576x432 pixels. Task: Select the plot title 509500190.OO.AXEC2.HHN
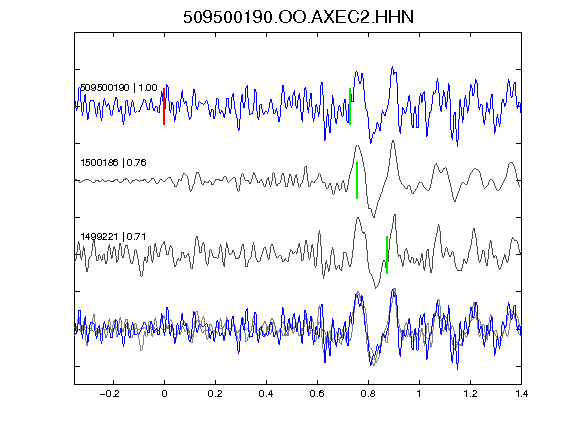[298, 17]
